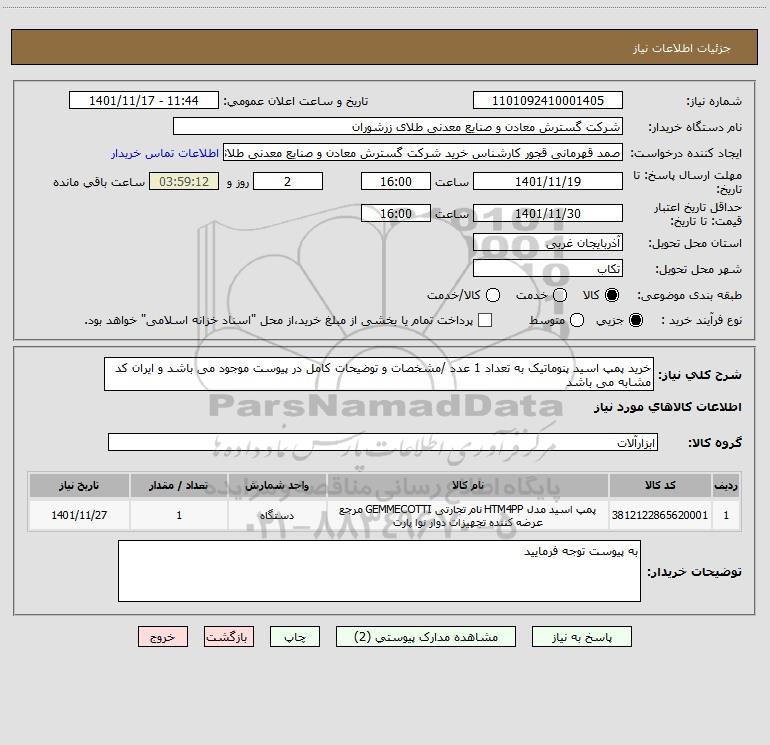Click the unit cell دستگاه
Screen dimensions: 770x745
coord(277,515)
